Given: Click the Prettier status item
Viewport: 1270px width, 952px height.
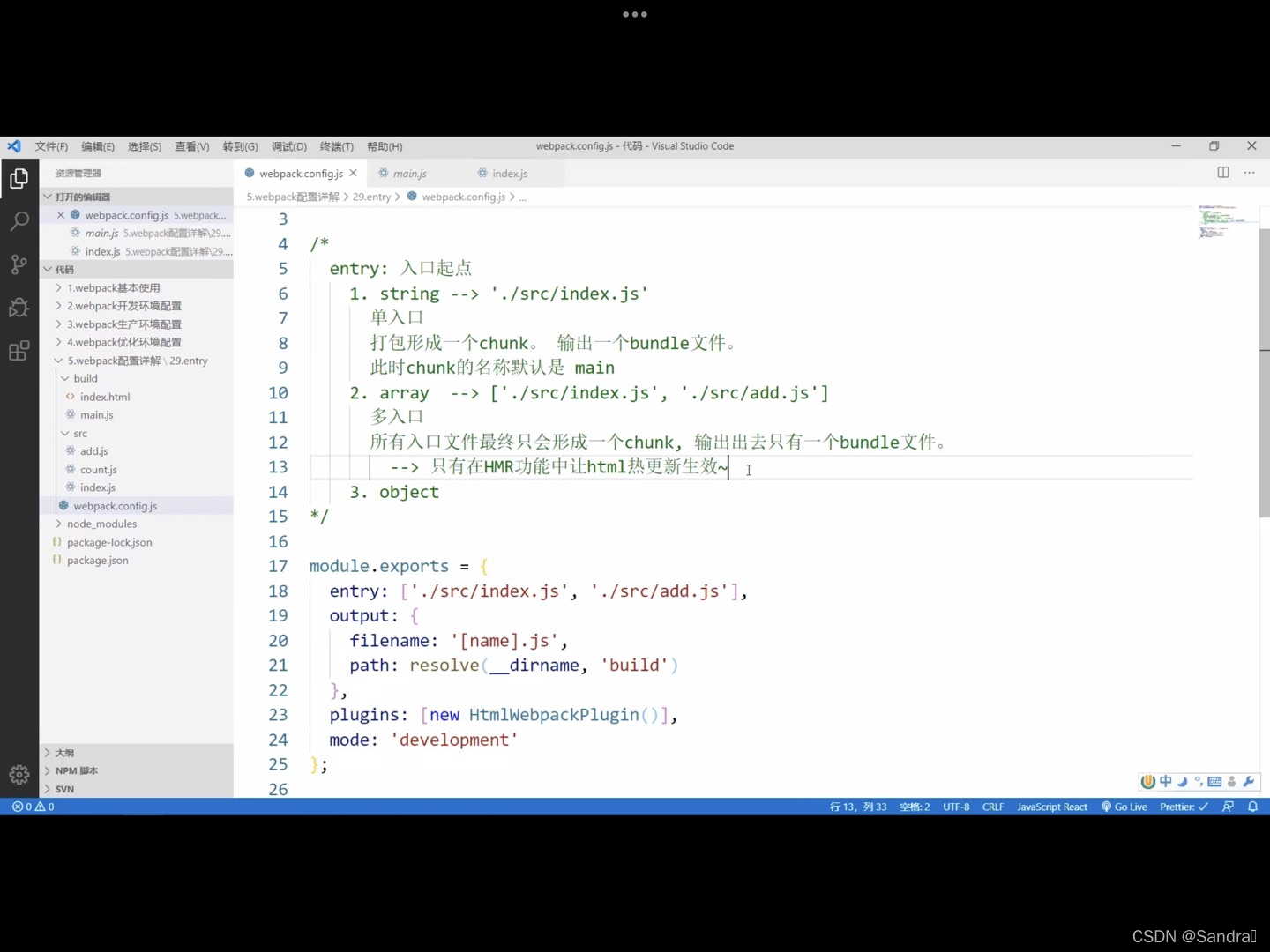Looking at the screenshot, I should 1184,807.
